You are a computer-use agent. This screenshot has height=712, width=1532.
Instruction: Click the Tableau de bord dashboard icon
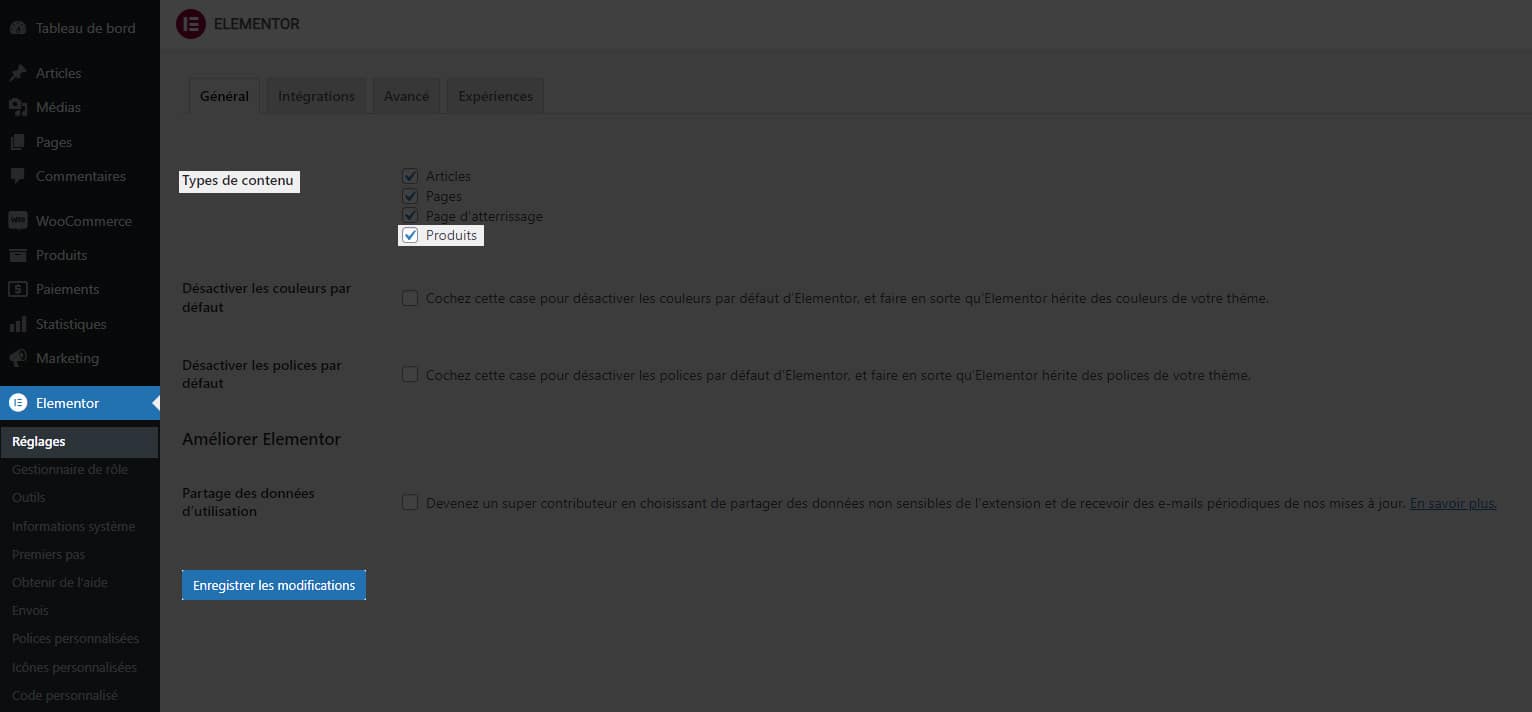pos(17,28)
